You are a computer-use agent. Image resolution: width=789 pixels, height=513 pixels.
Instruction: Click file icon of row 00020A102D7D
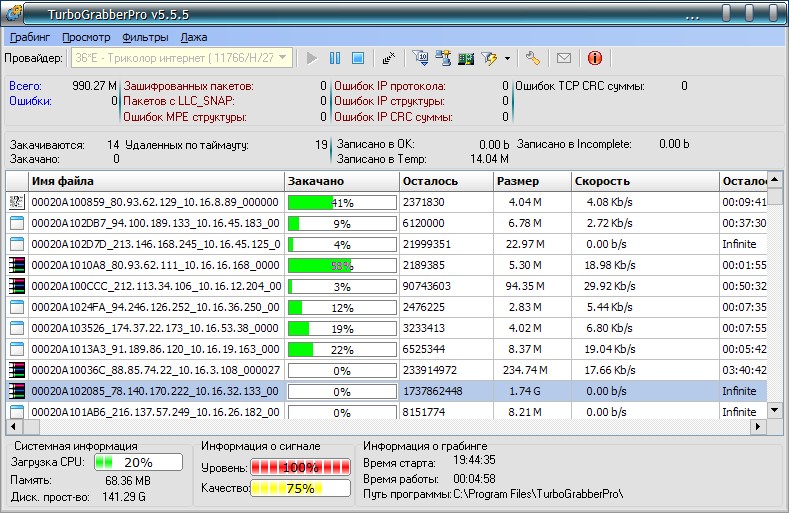[17, 244]
